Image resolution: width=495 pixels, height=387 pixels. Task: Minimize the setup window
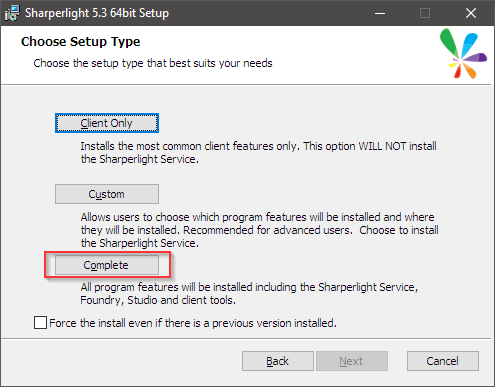pos(380,13)
